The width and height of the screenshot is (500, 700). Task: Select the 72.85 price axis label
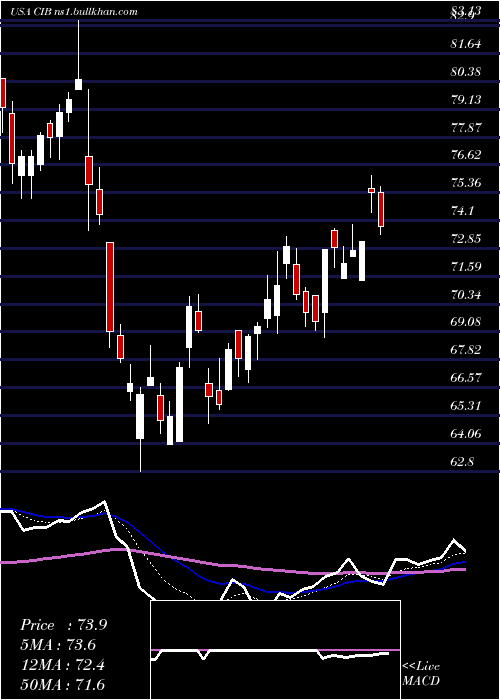[466, 239]
